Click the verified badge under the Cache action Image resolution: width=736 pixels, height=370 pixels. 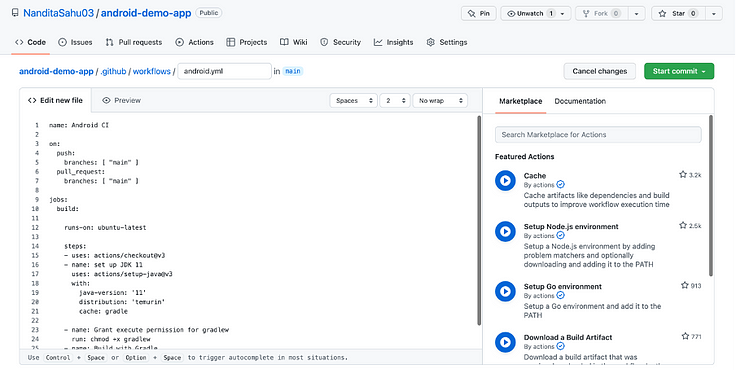coord(560,185)
